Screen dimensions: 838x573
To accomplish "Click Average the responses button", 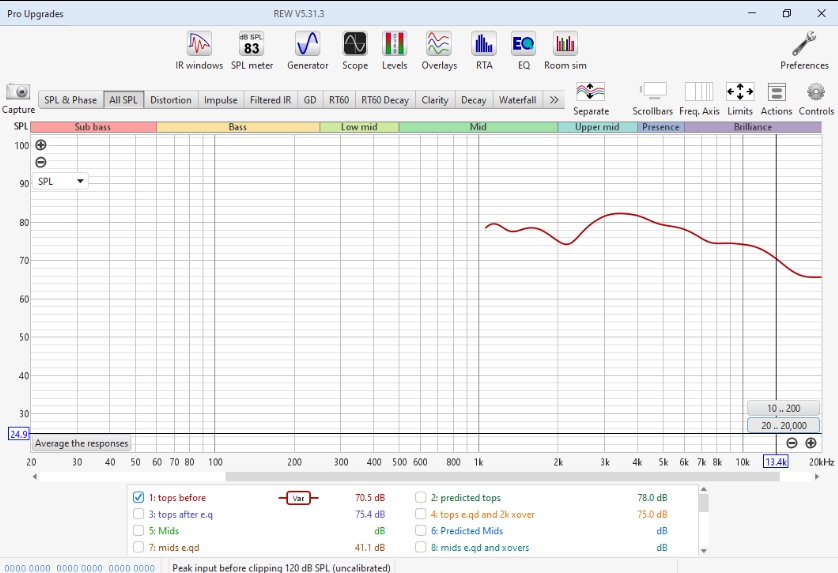I will (x=81, y=443).
